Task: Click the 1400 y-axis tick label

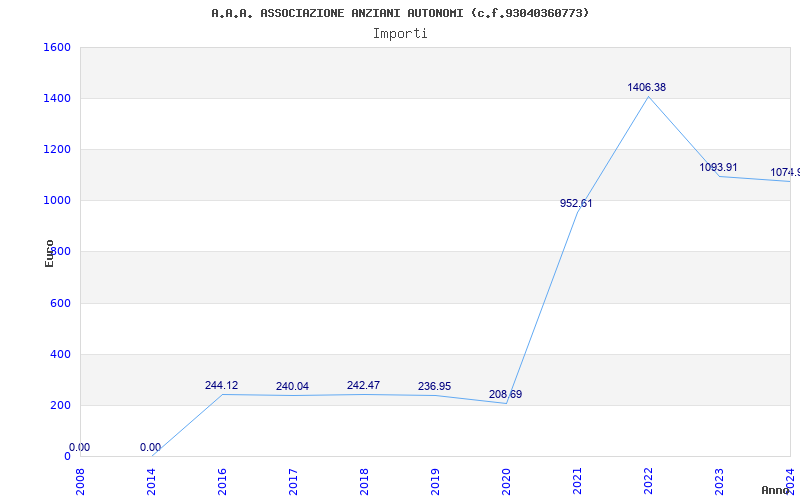Action: [x=57, y=98]
